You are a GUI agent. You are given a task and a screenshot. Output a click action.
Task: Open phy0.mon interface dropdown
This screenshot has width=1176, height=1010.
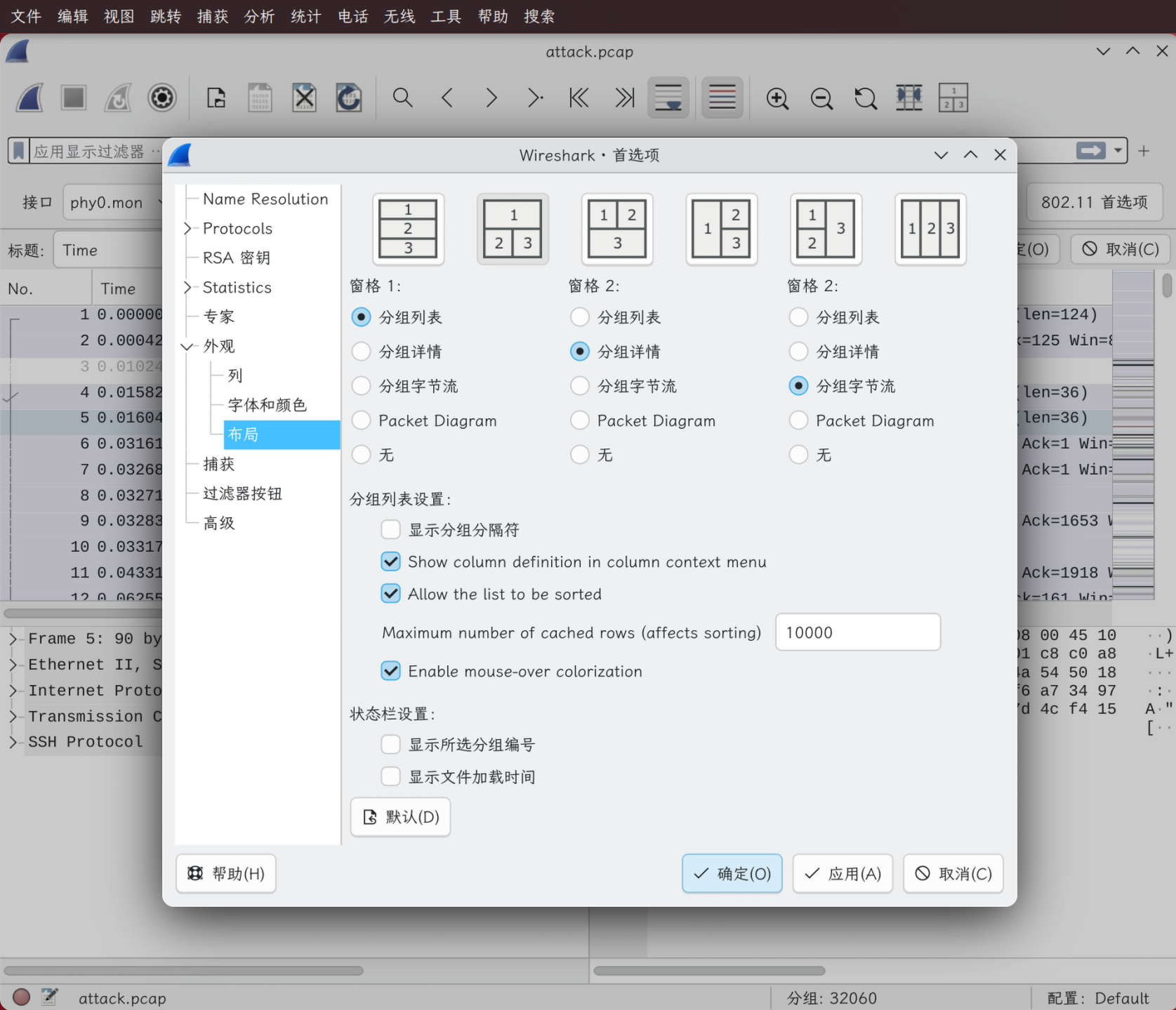[x=115, y=203]
